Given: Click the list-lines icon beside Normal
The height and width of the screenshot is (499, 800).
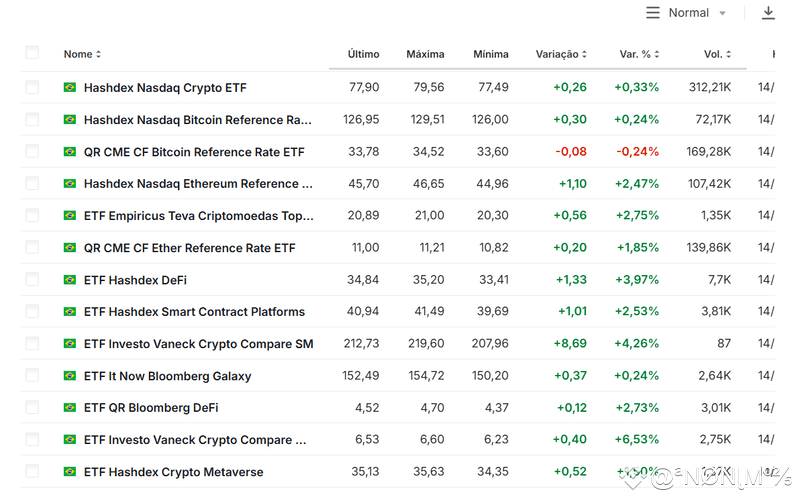Looking at the screenshot, I should coord(653,13).
